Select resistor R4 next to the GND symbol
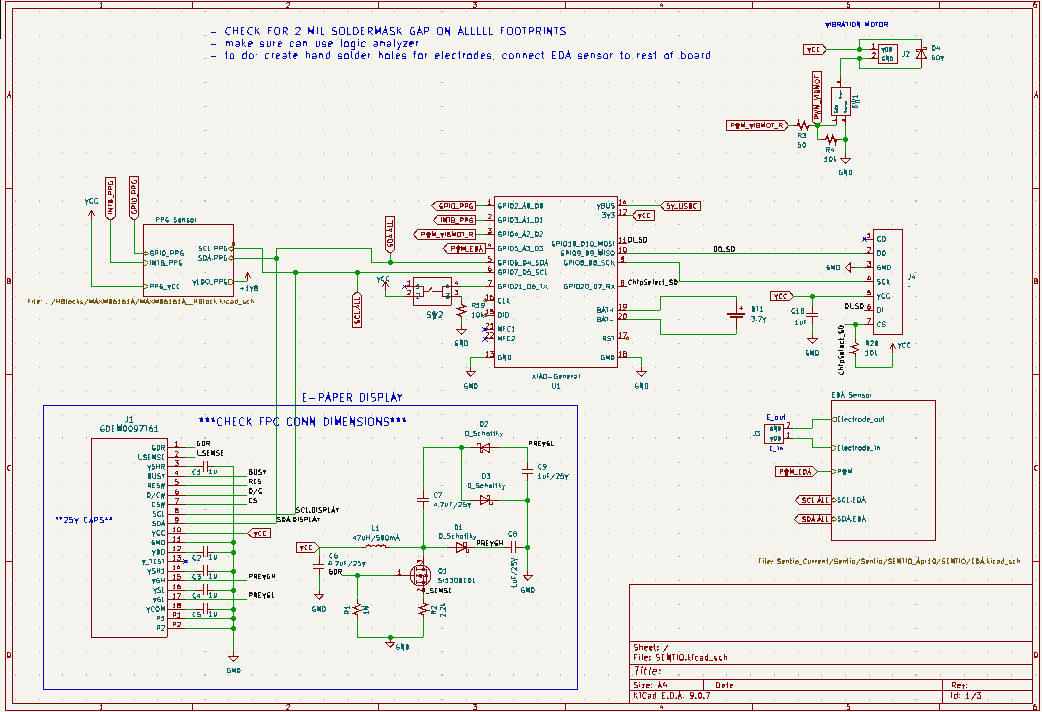 (830, 139)
